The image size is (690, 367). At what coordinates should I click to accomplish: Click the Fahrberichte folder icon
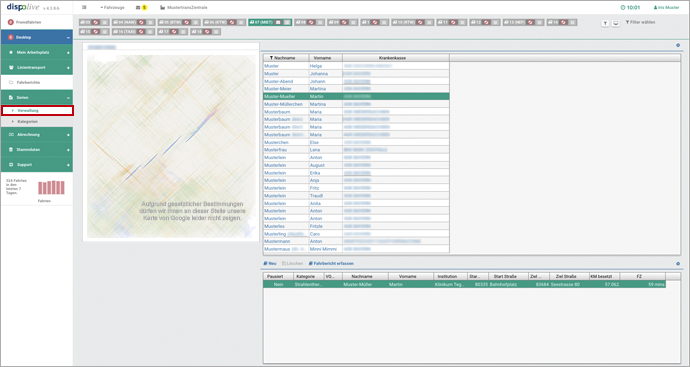pyautogui.click(x=11, y=82)
